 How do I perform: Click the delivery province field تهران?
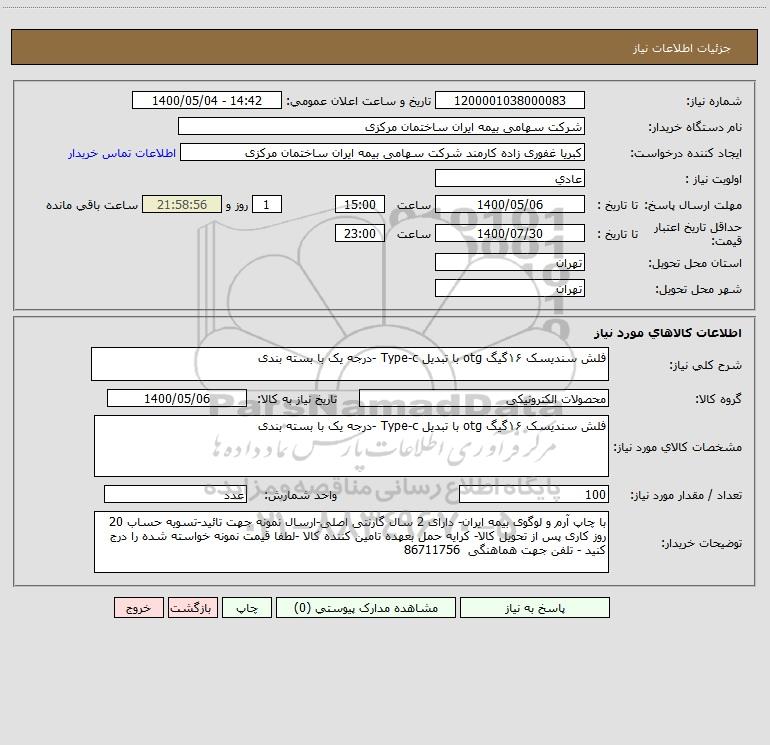pyautogui.click(x=510, y=263)
